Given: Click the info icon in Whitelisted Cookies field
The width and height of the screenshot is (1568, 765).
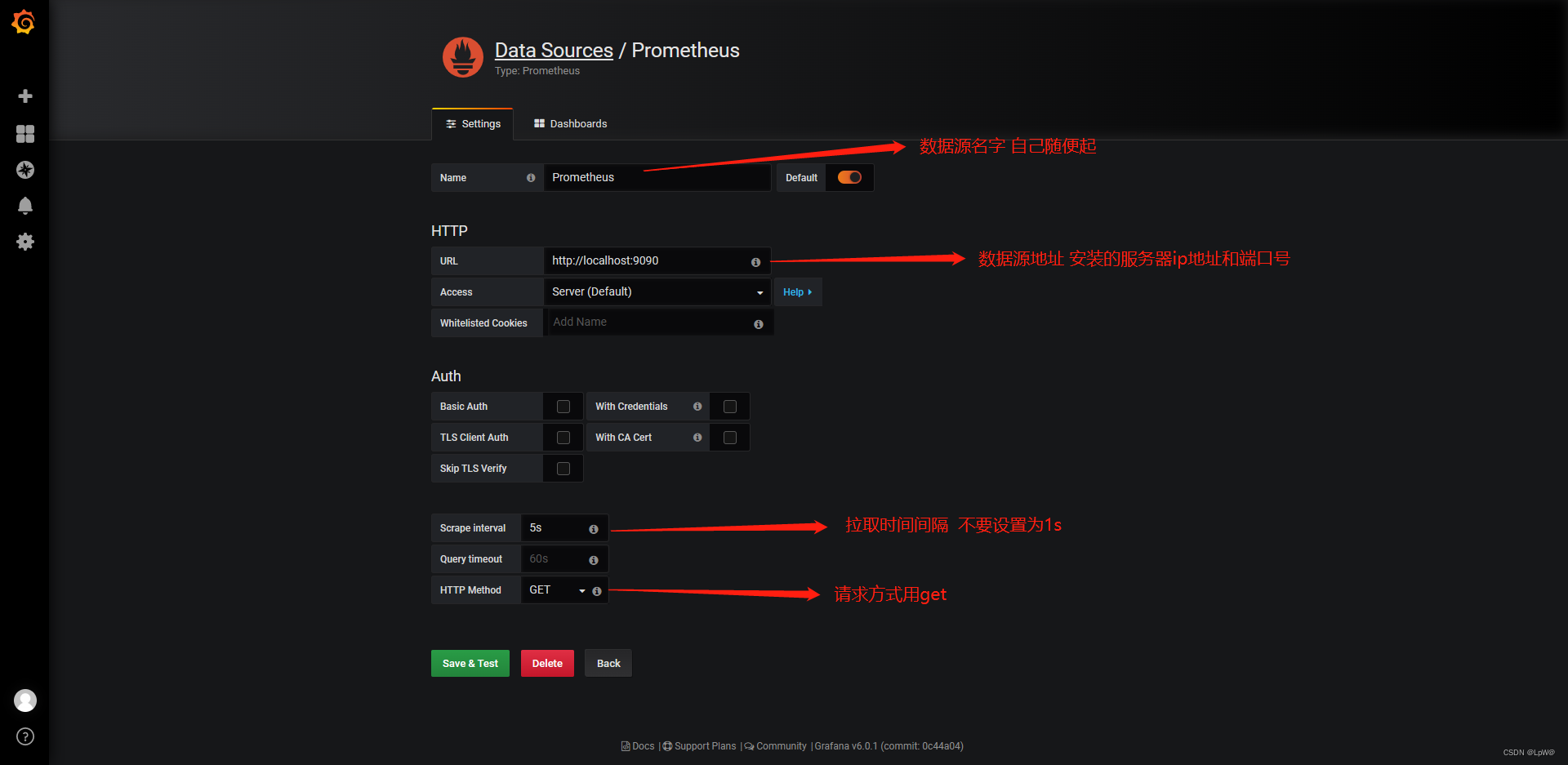Looking at the screenshot, I should [x=759, y=324].
